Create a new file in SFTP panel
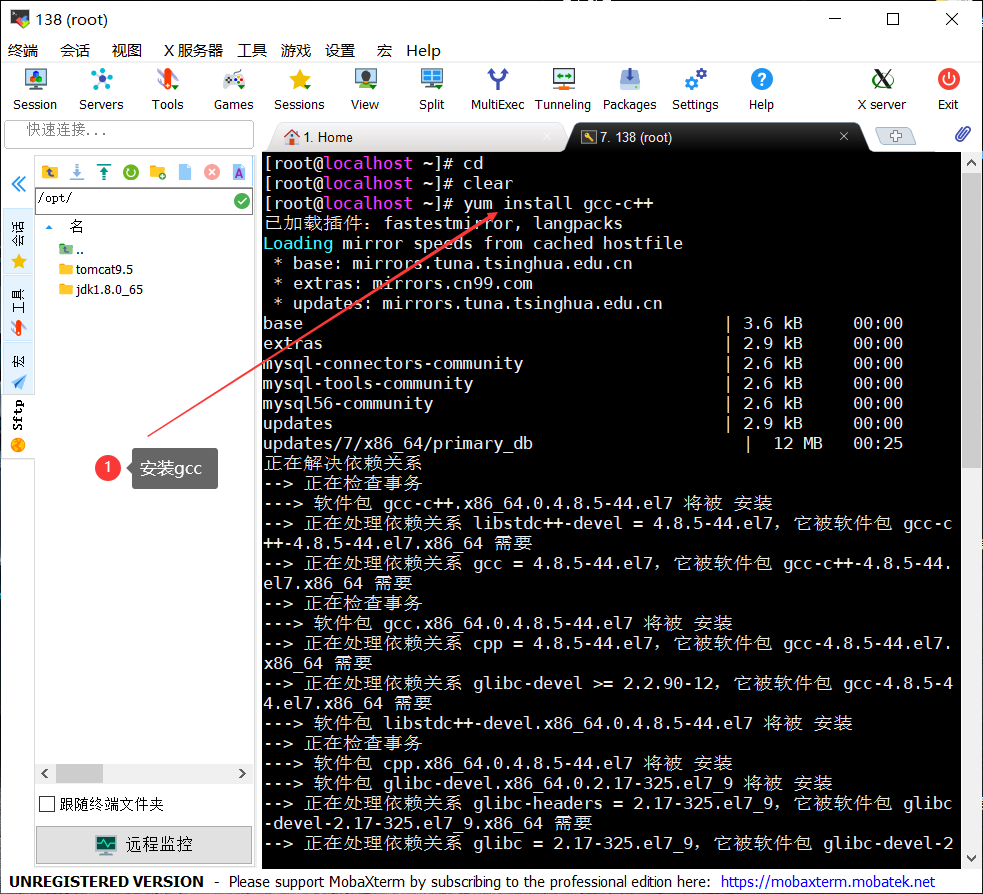The height and width of the screenshot is (894, 983). pyautogui.click(x=185, y=172)
